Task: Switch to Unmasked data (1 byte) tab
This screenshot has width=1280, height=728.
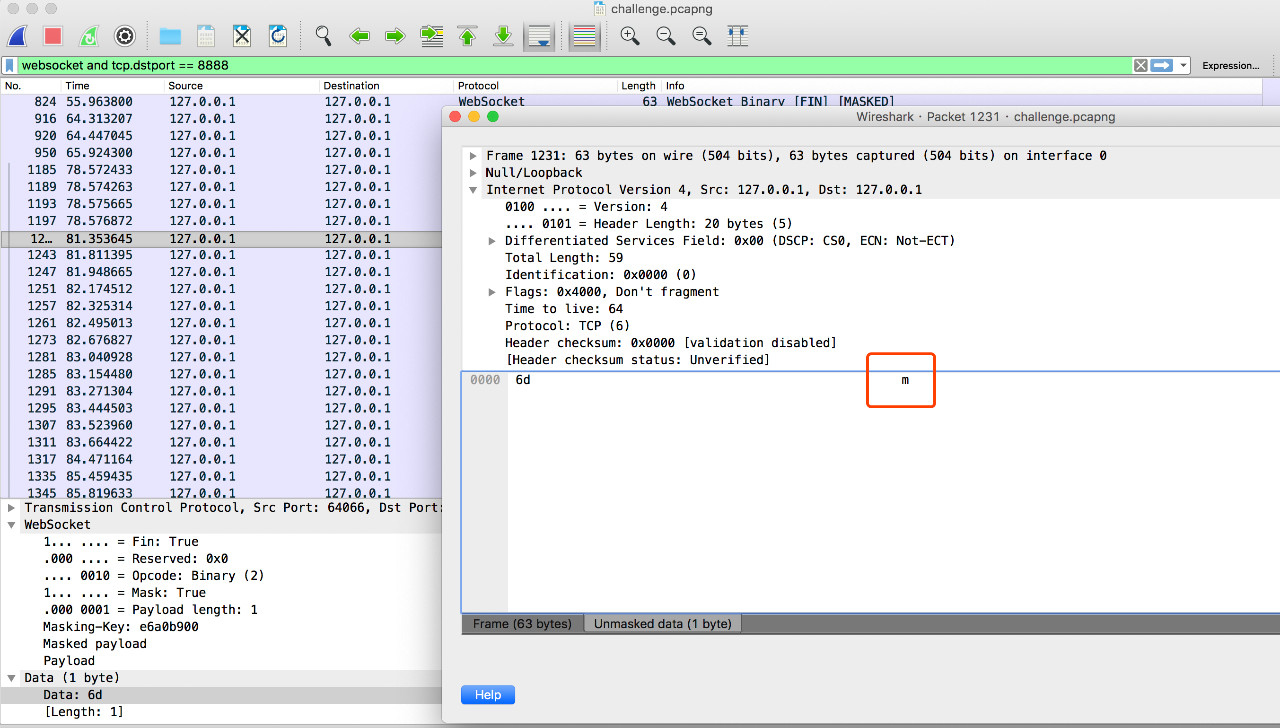Action: click(x=663, y=624)
